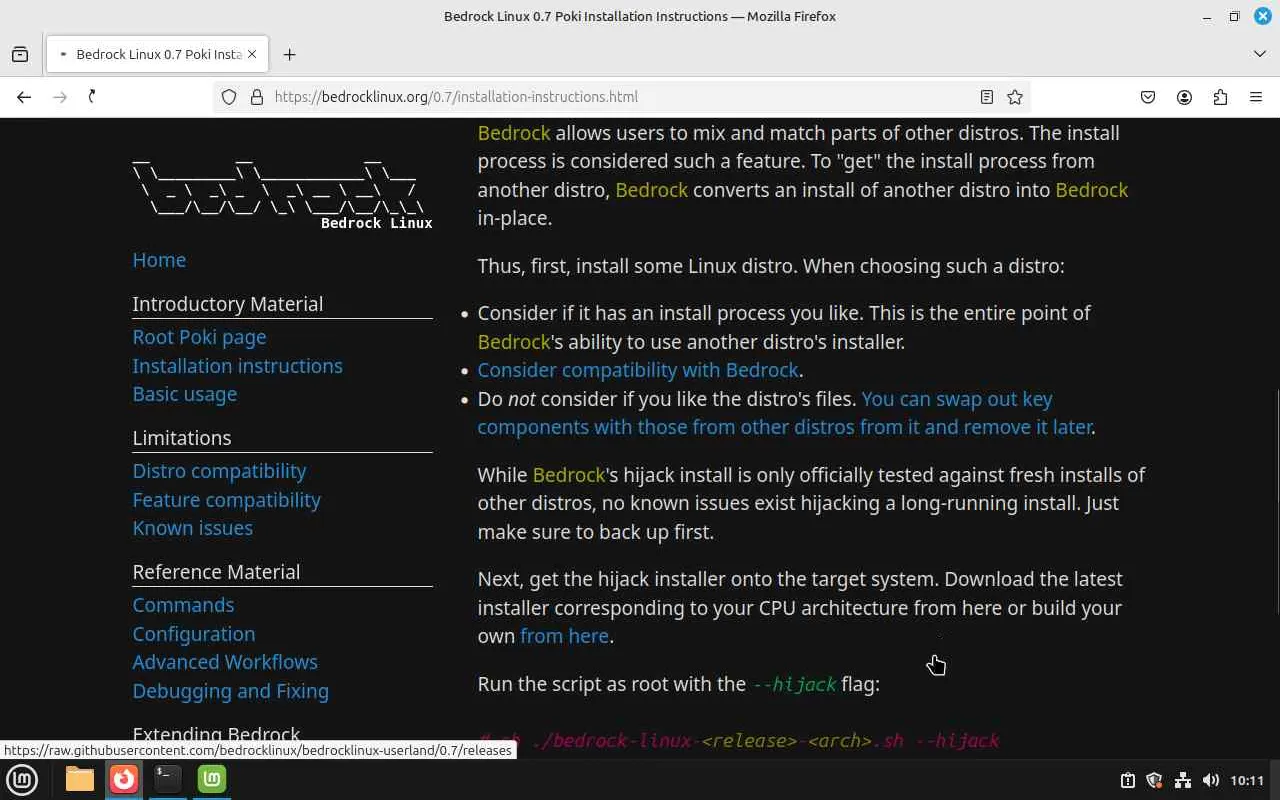
Task: Open Firefox View icon in tab bar
Action: 20,54
